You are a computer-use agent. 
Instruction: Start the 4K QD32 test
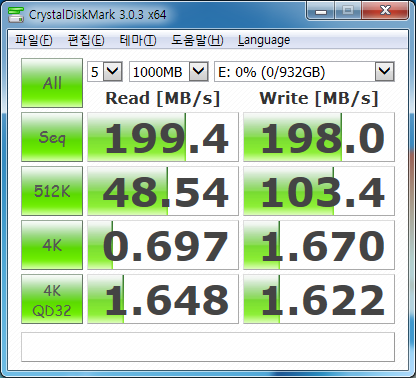tap(52, 299)
